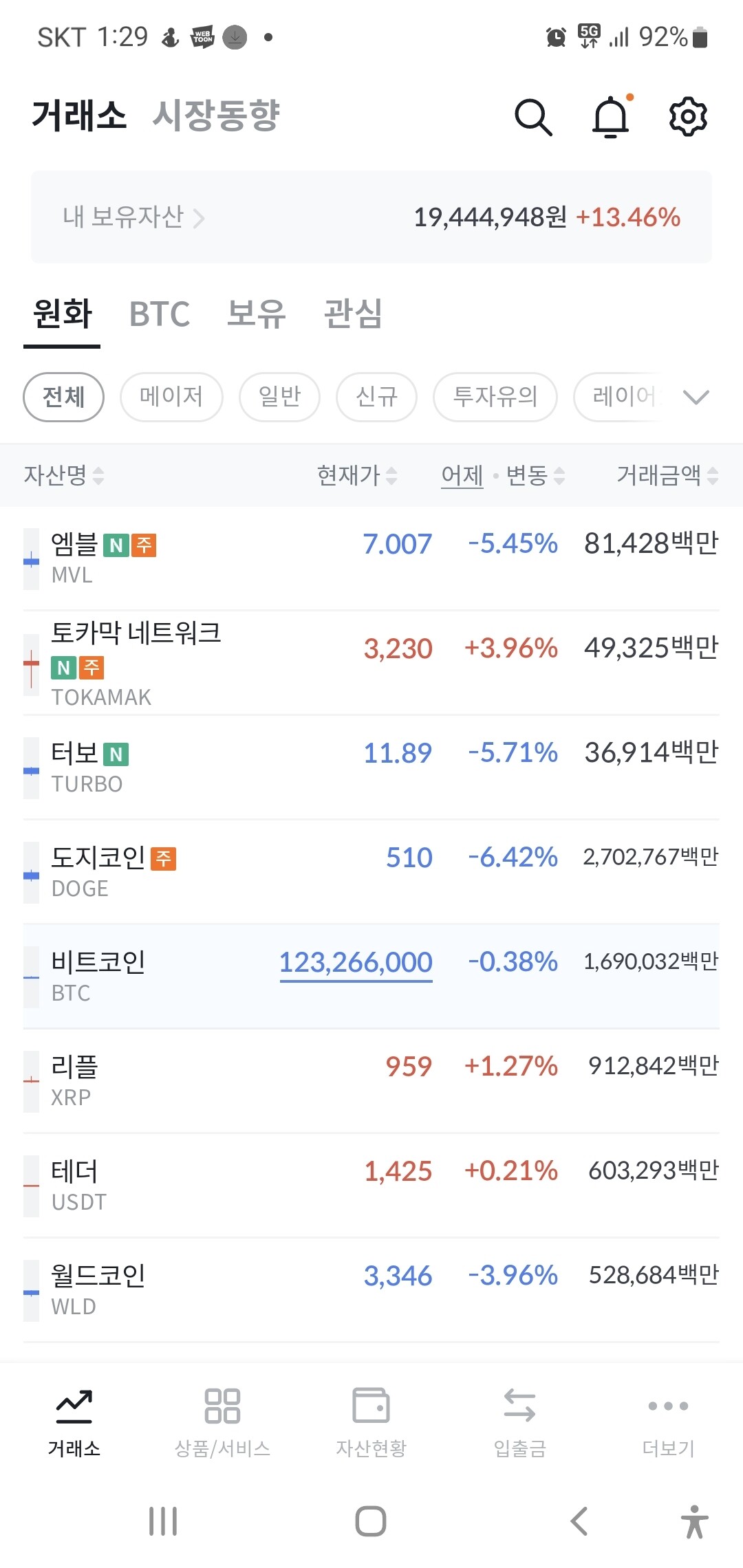
Task: Select the 메이저 filter chip
Action: (x=171, y=397)
